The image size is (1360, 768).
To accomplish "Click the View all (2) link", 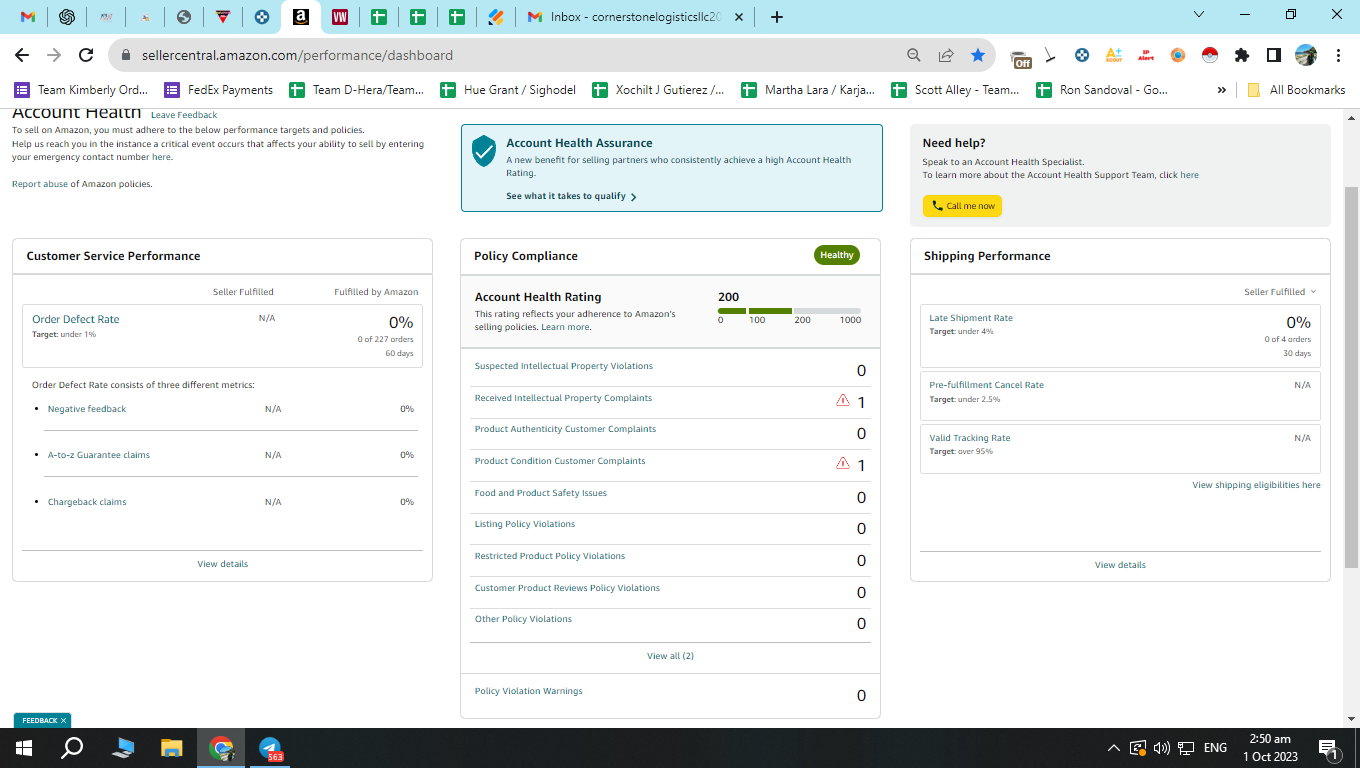I will 670,656.
